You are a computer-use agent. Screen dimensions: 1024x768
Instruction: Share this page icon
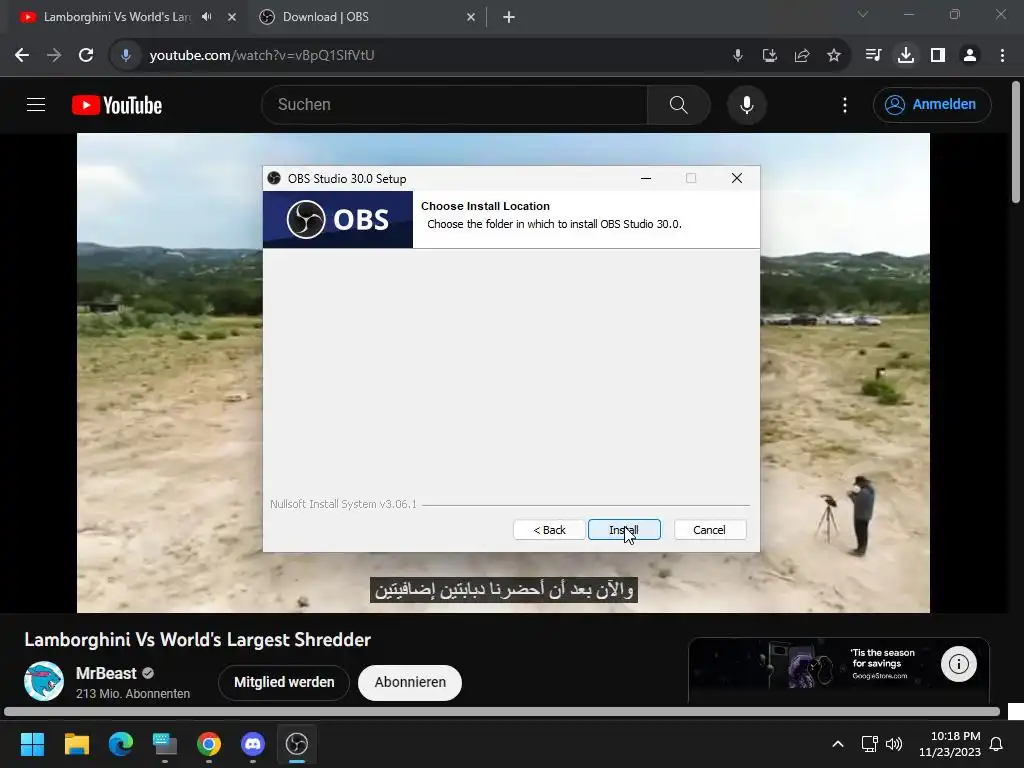tap(801, 56)
